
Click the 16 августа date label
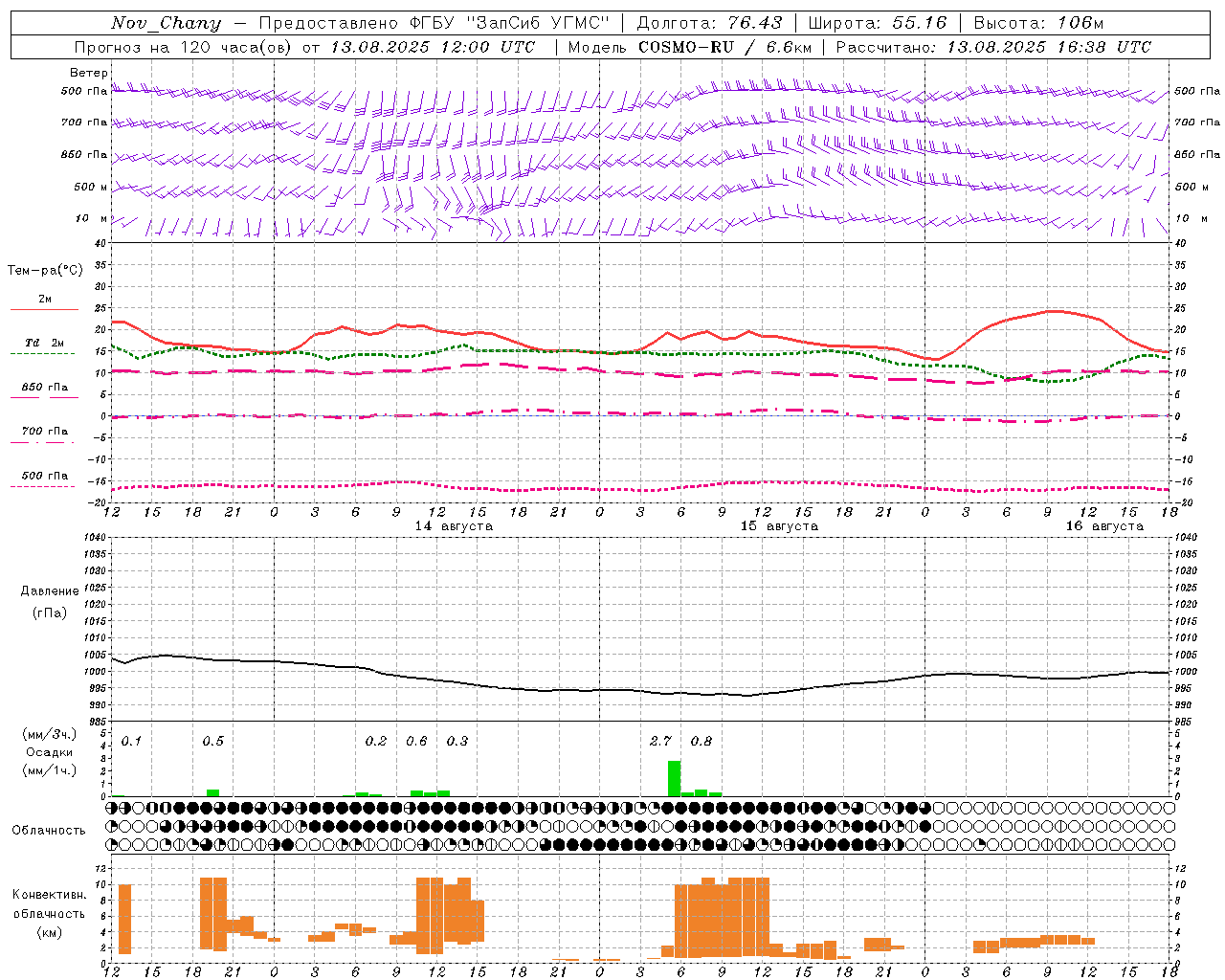click(1104, 526)
